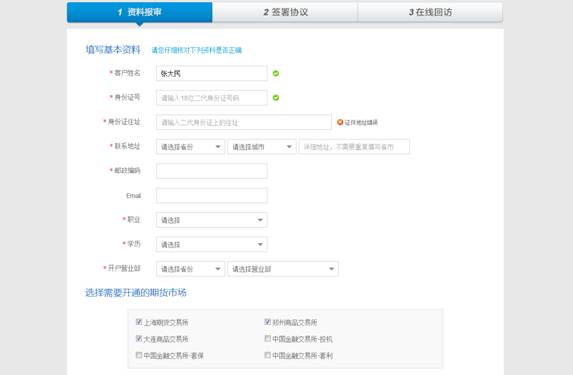573x375 pixels.
Task: Toggle 上海期货交易所 checkbox
Action: pyautogui.click(x=139, y=322)
